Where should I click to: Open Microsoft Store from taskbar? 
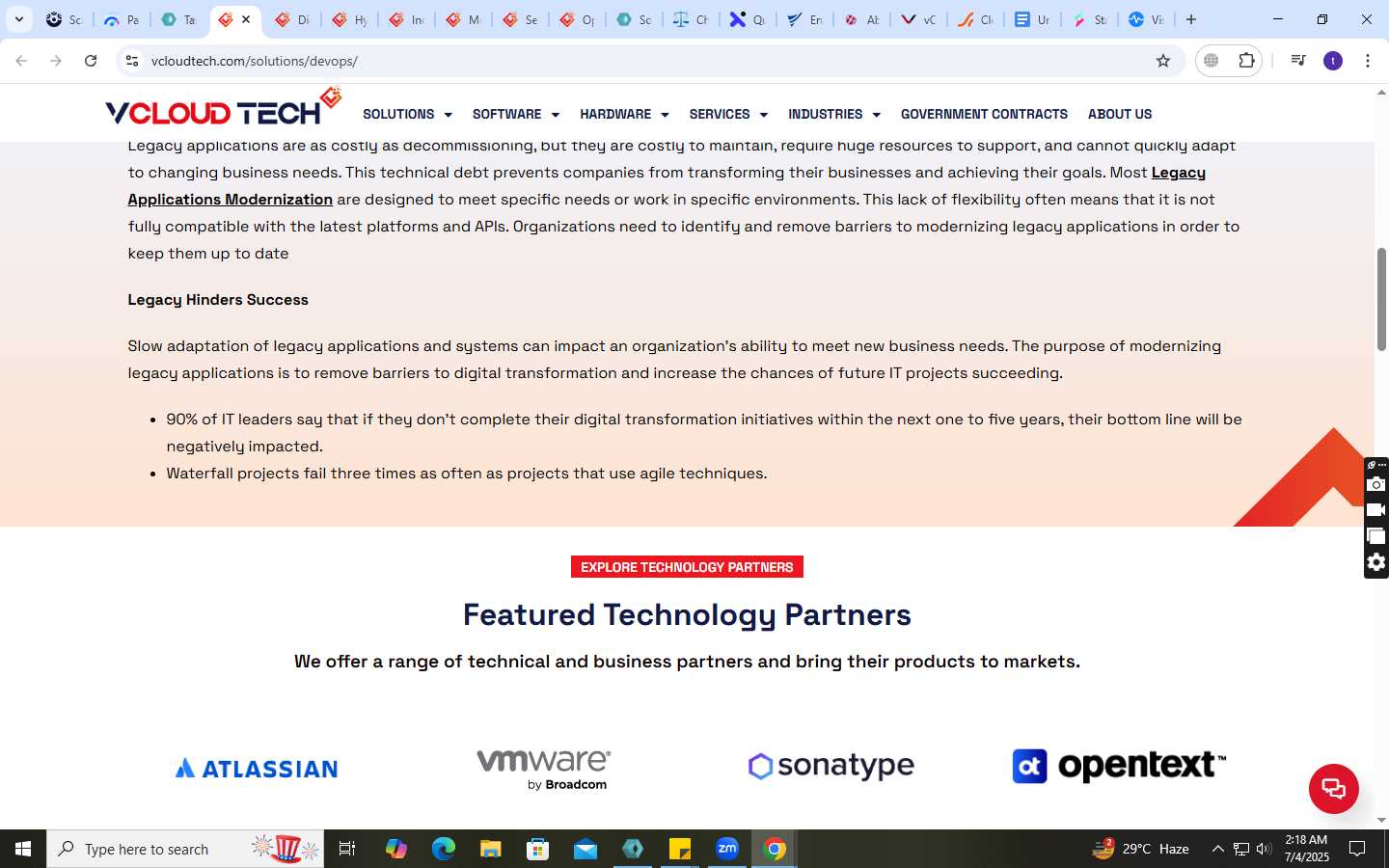point(538,849)
